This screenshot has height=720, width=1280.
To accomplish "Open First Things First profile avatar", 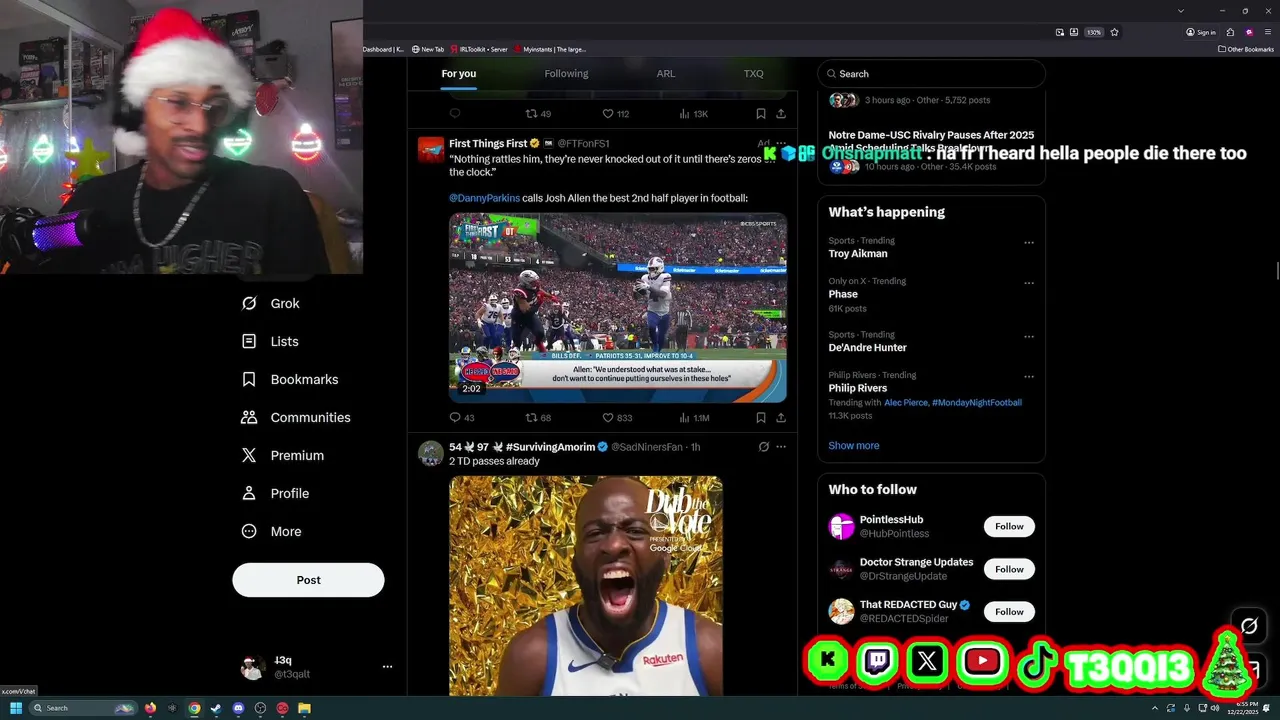I will pyautogui.click(x=431, y=149).
